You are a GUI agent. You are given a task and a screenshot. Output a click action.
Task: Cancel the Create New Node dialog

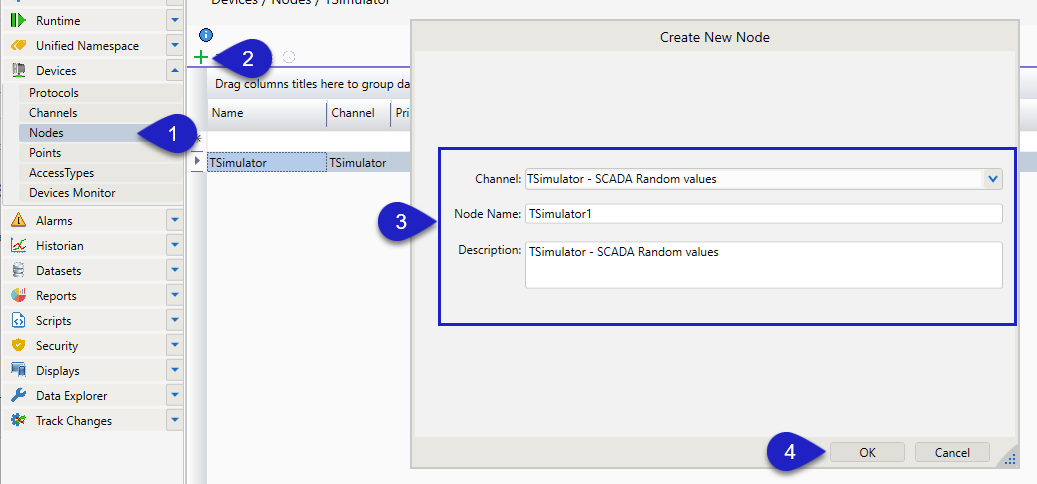(952, 452)
